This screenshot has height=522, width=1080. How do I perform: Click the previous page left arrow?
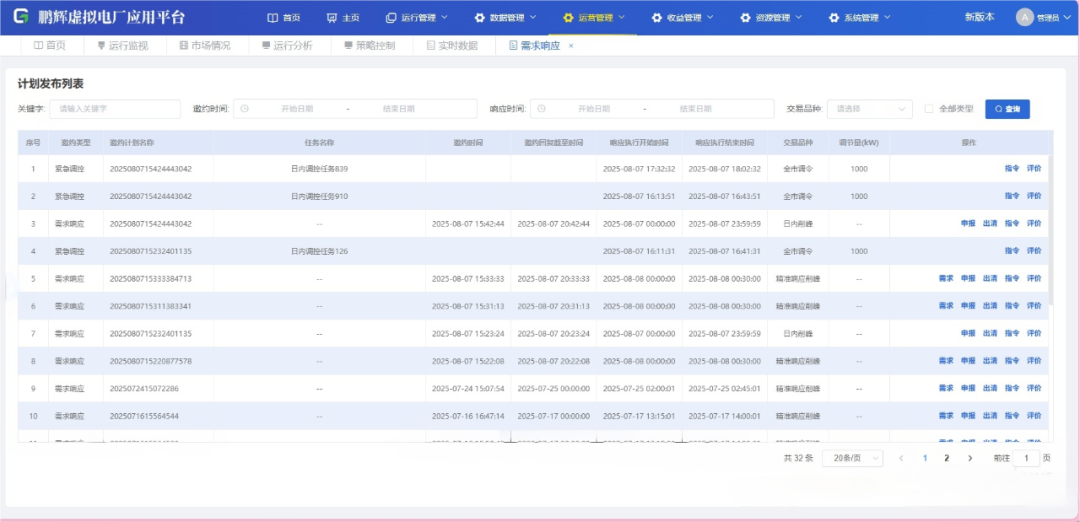(901, 458)
